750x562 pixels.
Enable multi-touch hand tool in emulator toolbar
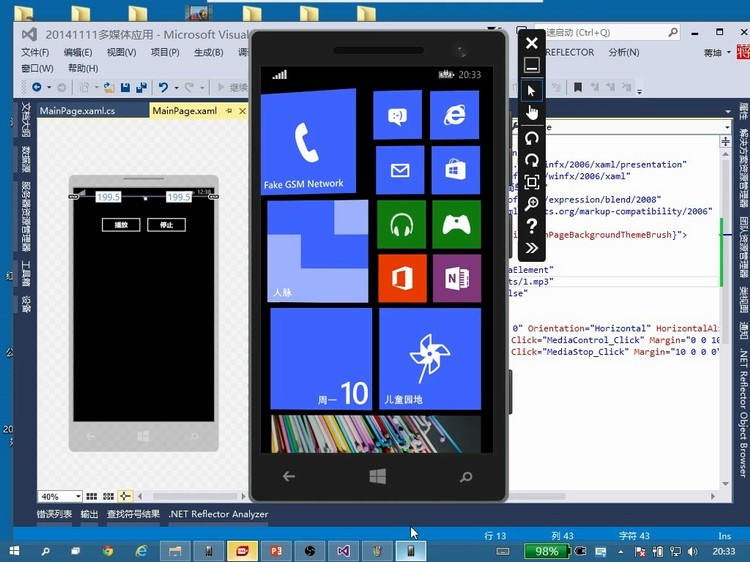(531, 113)
